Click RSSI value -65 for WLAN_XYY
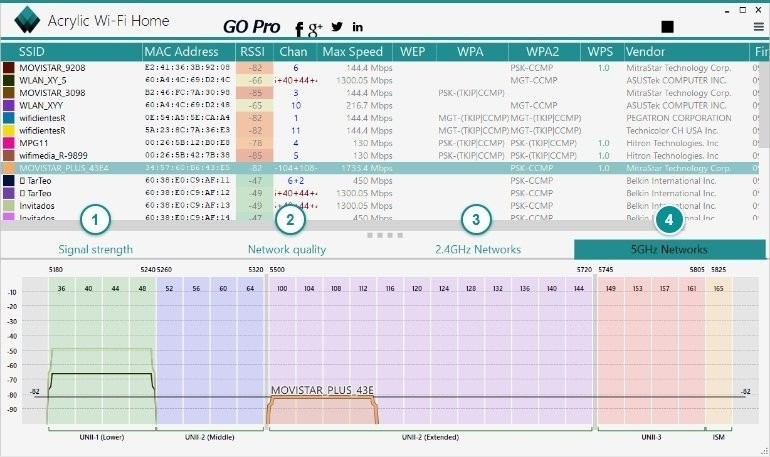Image resolution: width=770 pixels, height=457 pixels. (x=254, y=105)
